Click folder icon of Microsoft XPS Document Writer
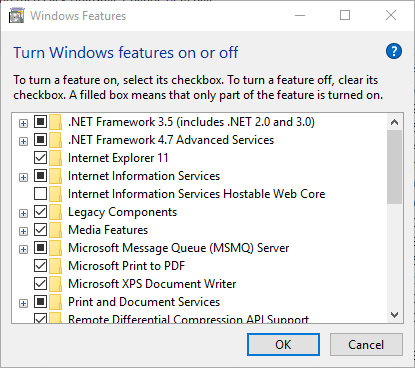The width and height of the screenshot is (415, 368). click(x=55, y=284)
